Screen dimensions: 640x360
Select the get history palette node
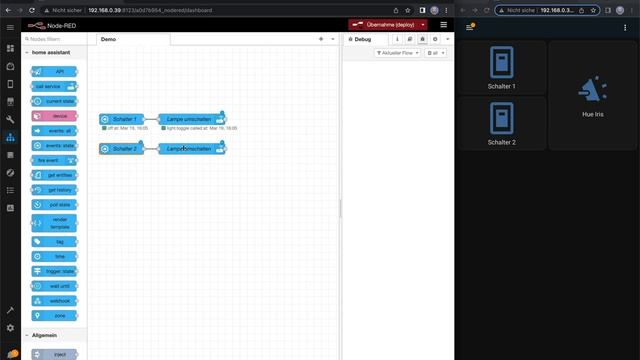[x=54, y=190]
